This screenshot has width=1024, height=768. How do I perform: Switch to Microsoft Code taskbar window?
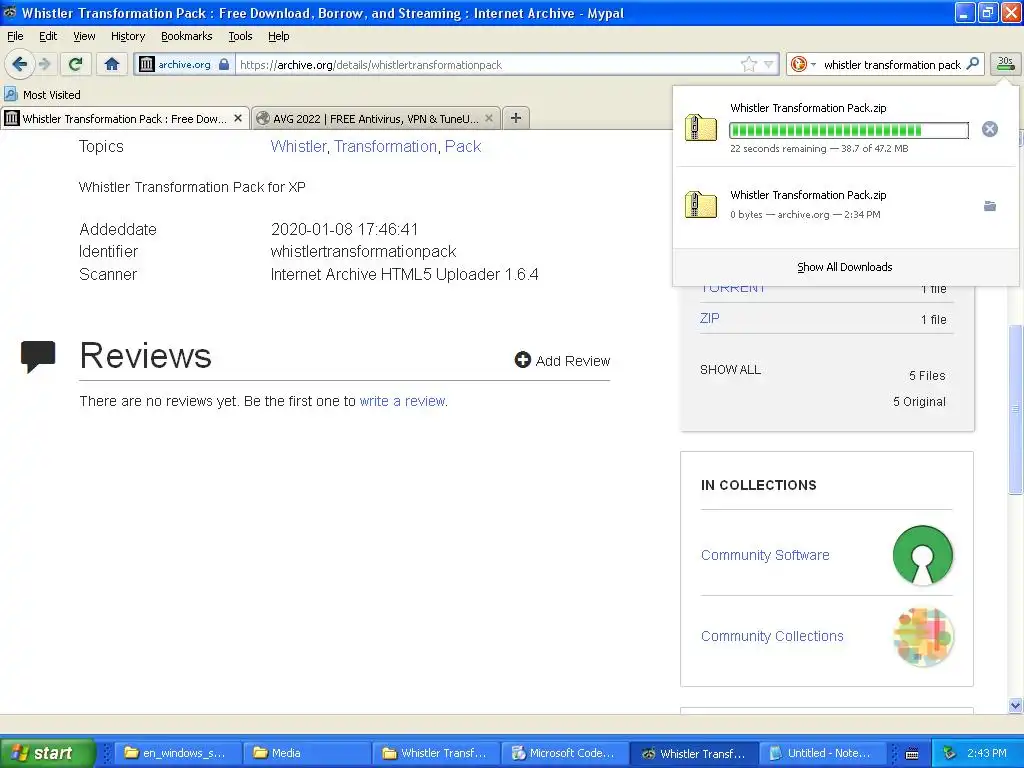[565, 753]
